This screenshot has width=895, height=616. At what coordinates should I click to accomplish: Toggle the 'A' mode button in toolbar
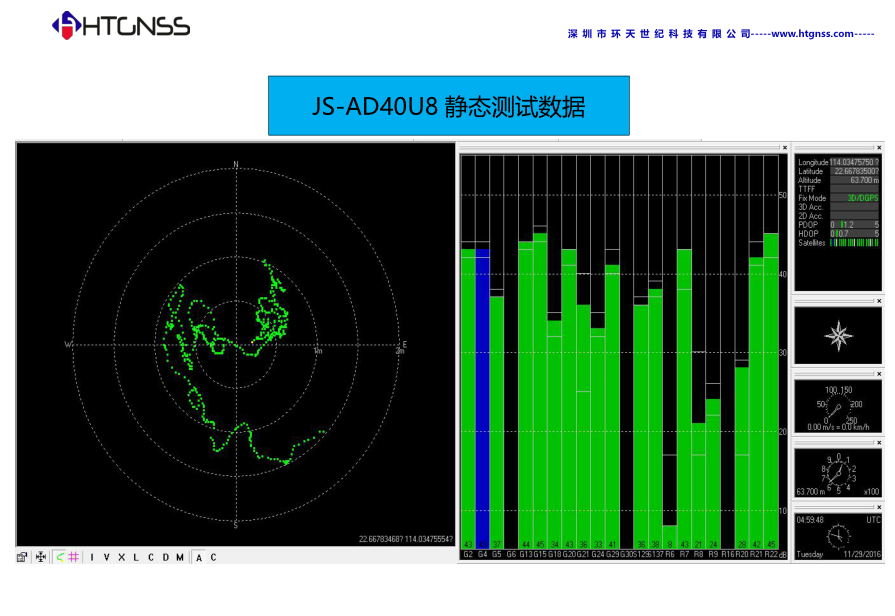tap(198, 557)
